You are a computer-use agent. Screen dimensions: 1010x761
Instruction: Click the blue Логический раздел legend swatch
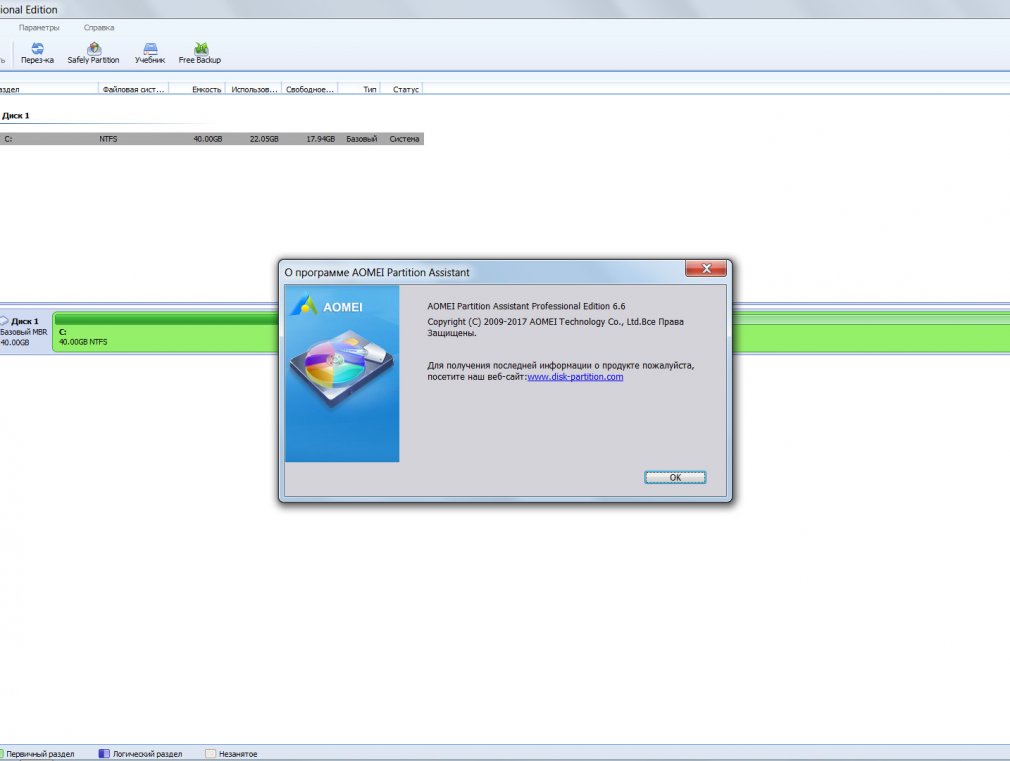click(104, 754)
